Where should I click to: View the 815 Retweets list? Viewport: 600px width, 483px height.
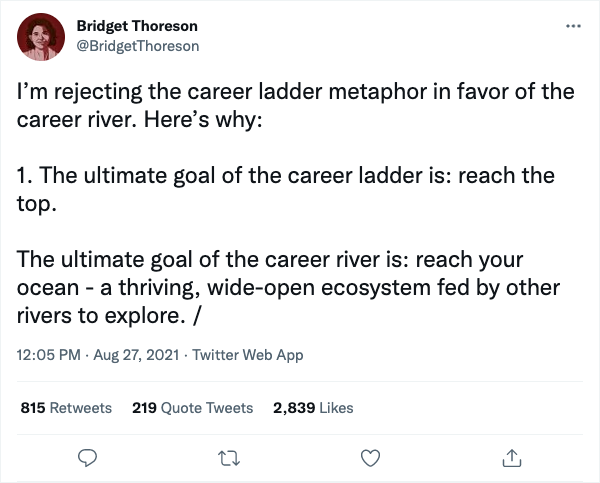pos(66,408)
